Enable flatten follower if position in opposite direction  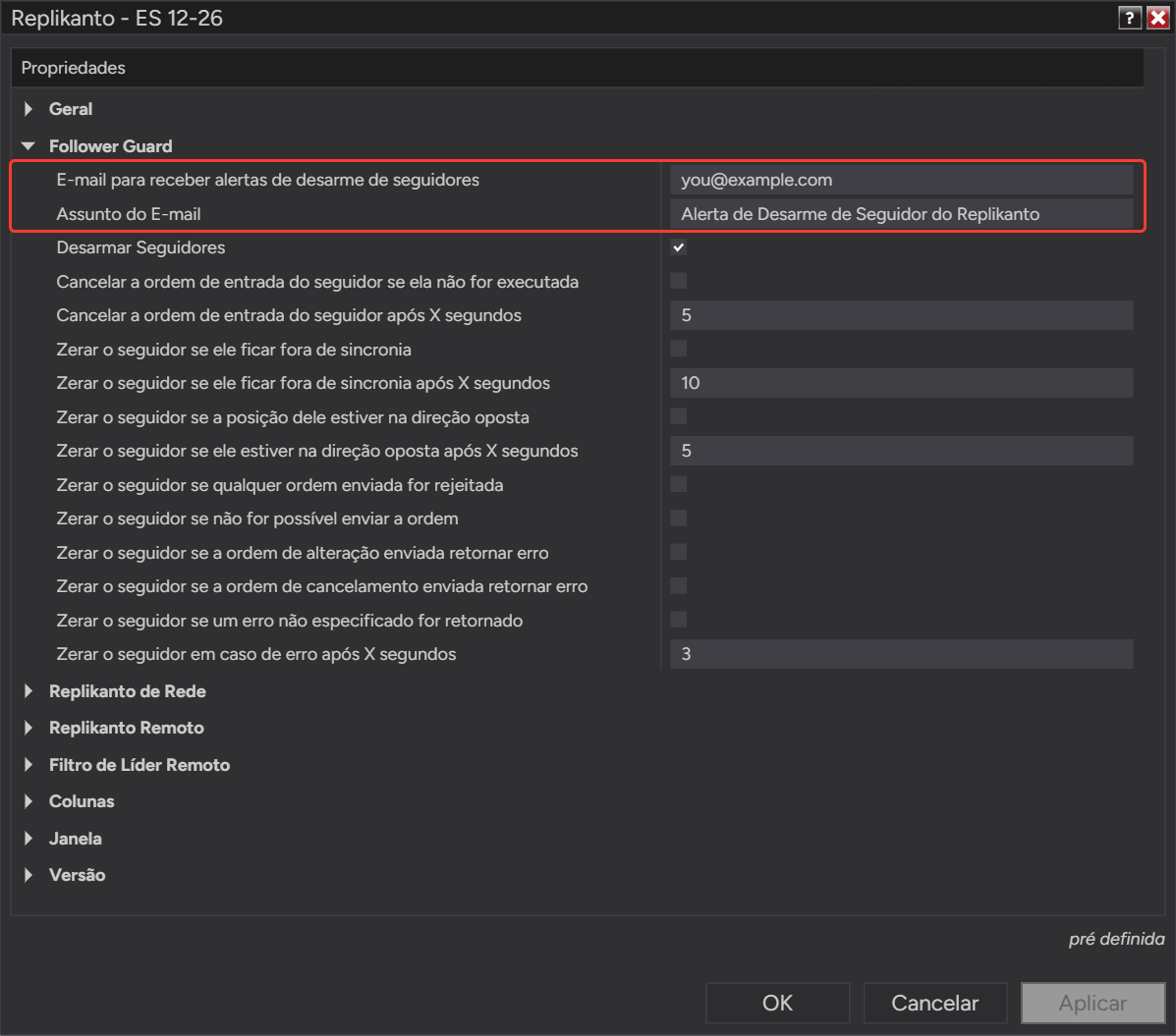tap(679, 416)
